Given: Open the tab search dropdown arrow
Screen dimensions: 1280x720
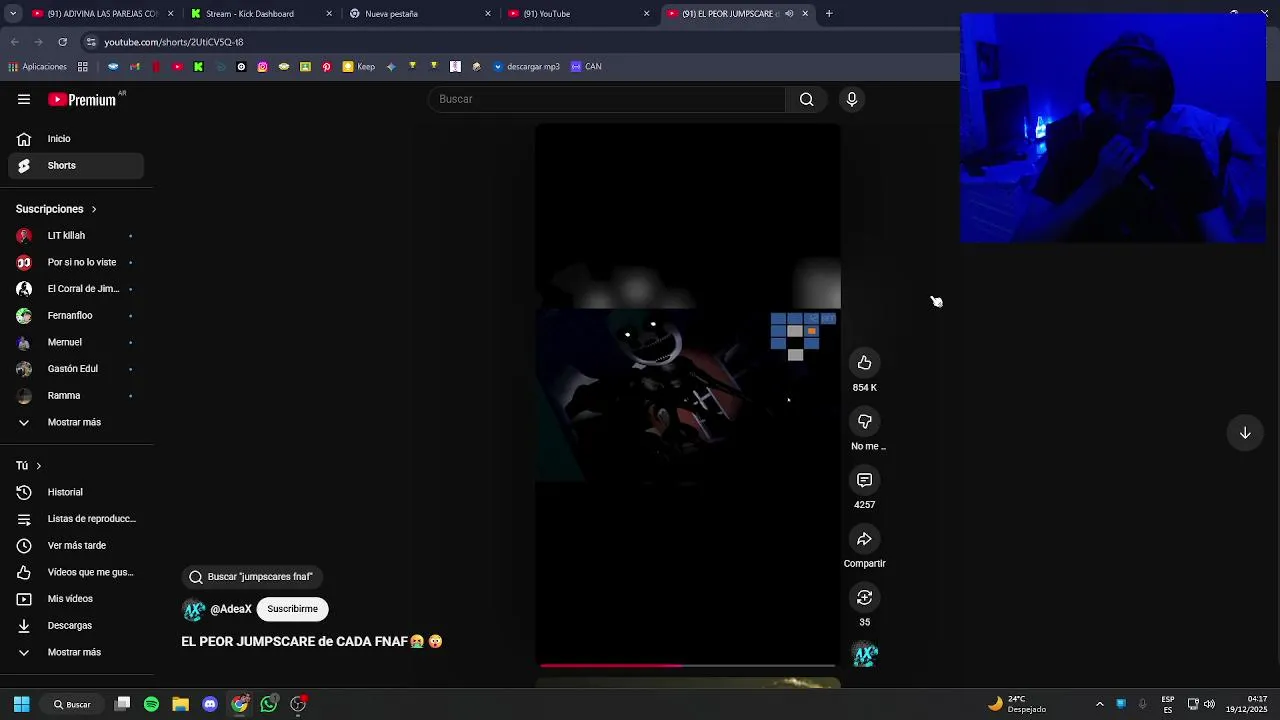Looking at the screenshot, I should click(x=12, y=14).
